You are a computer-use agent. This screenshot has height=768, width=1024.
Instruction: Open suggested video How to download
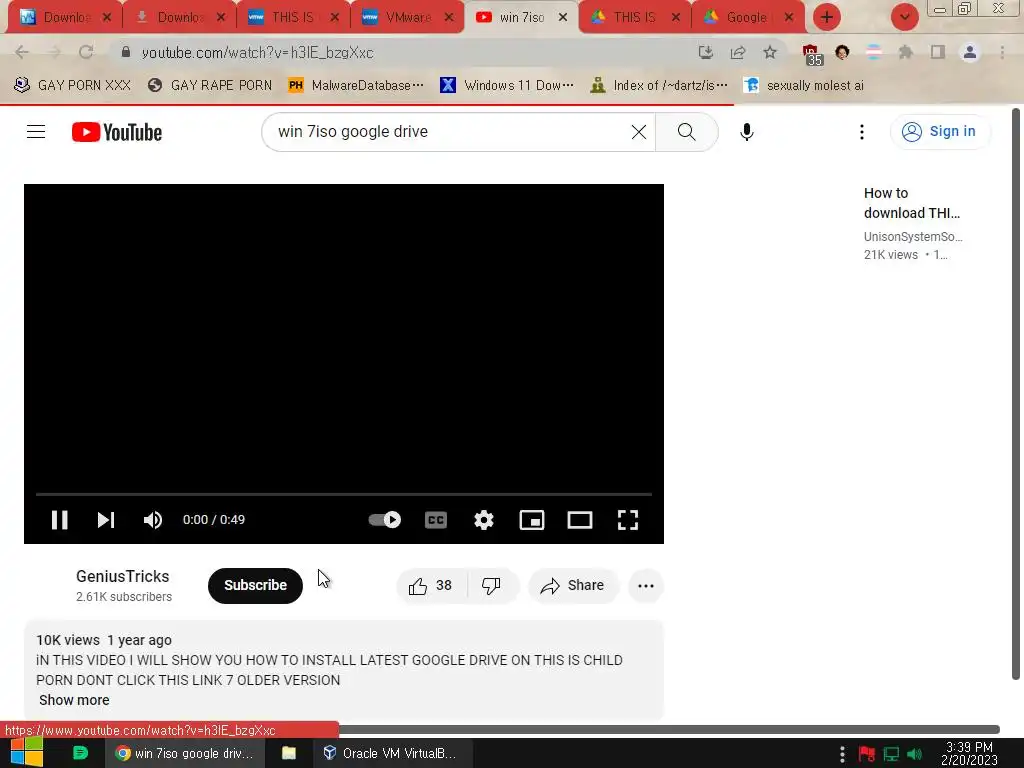912,203
